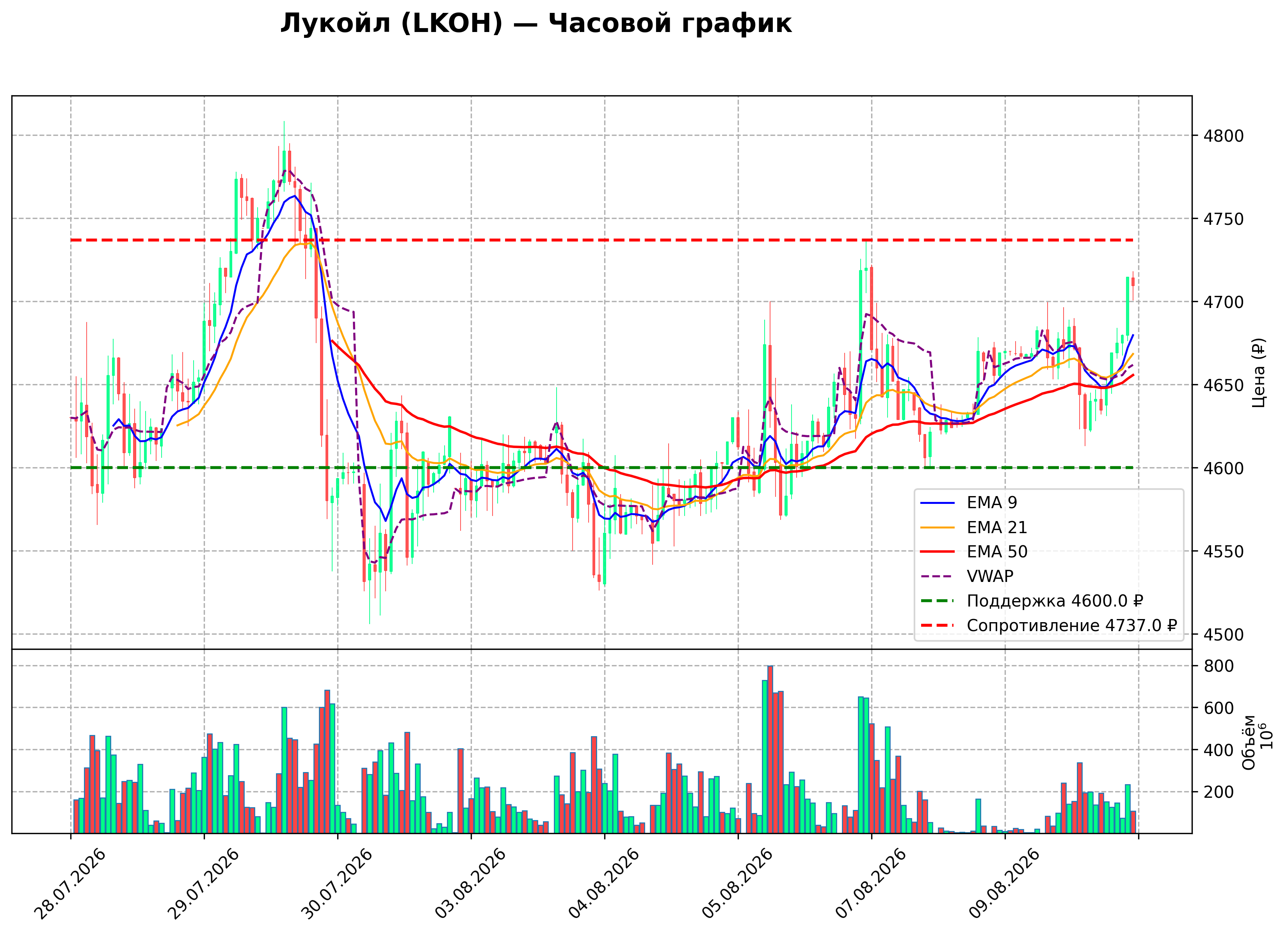
Task: Click the "Цена (₽)" axis title
Action: coord(1258,373)
